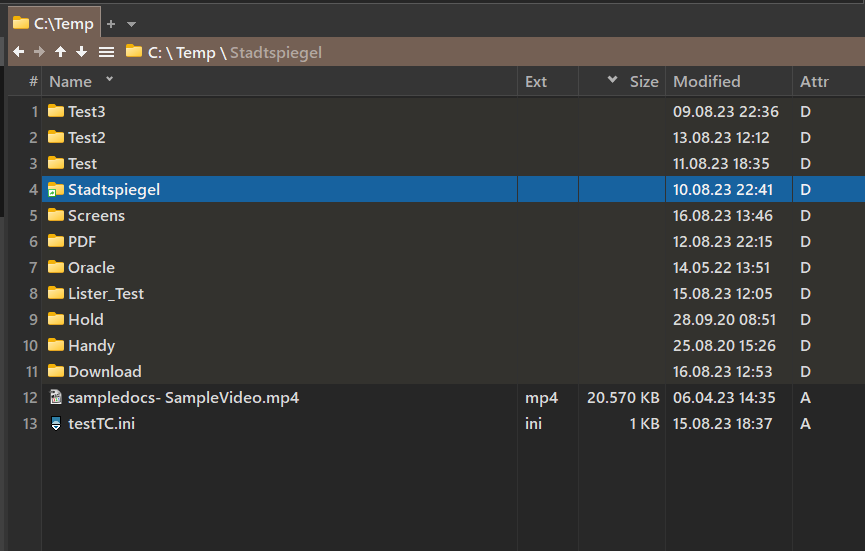Select the PDF folder name
Viewport: 865px width, 551px height.
pos(82,242)
